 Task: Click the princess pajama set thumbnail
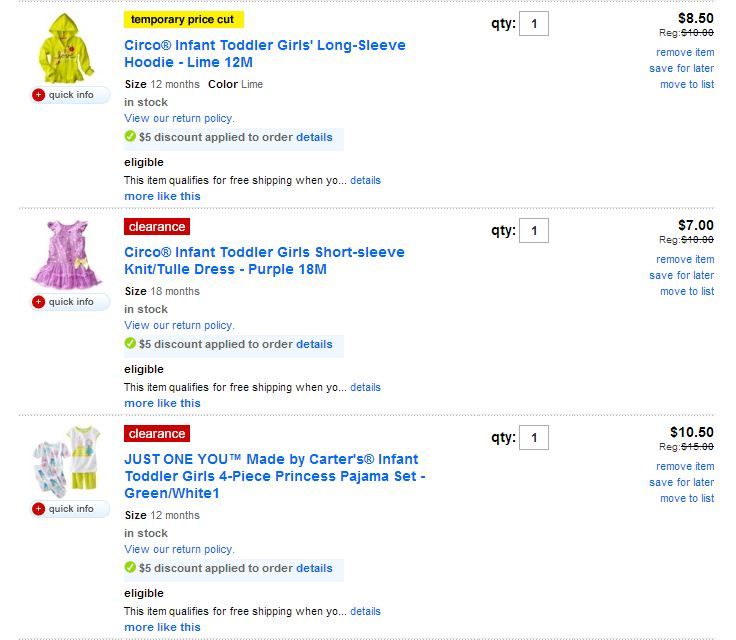click(x=65, y=460)
